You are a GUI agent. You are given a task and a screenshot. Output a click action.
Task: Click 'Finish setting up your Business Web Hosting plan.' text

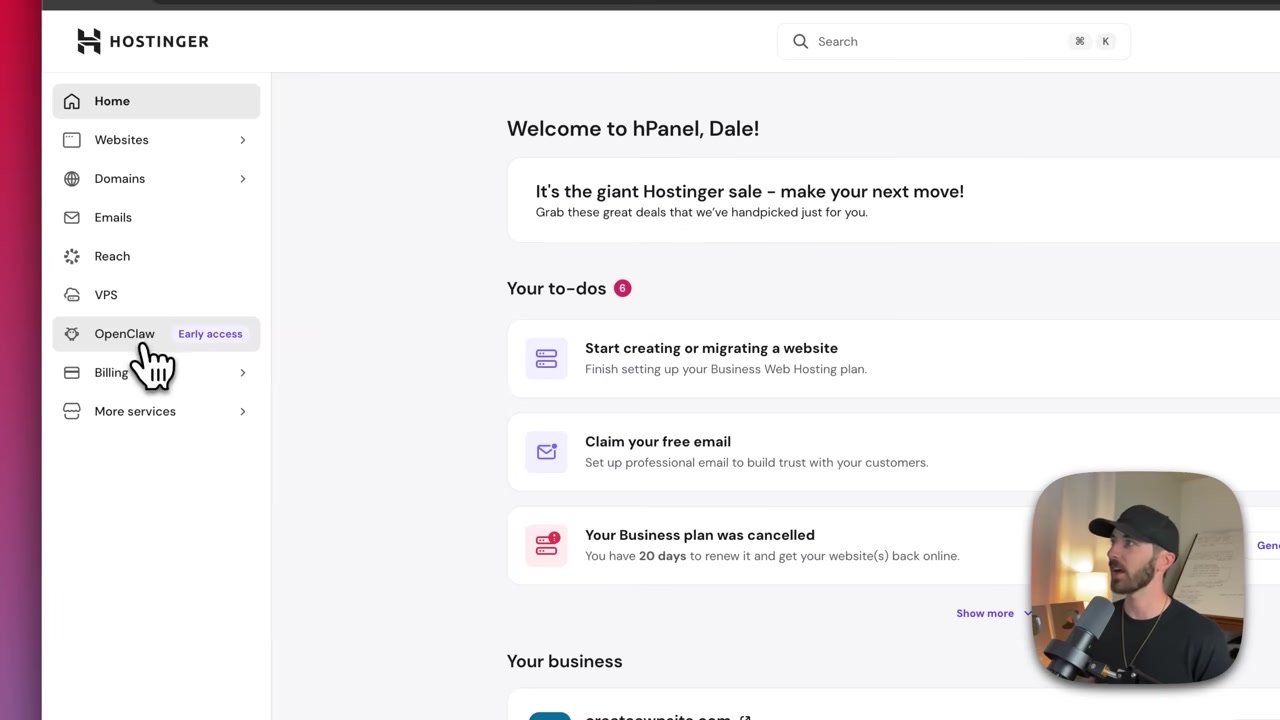coord(726,369)
